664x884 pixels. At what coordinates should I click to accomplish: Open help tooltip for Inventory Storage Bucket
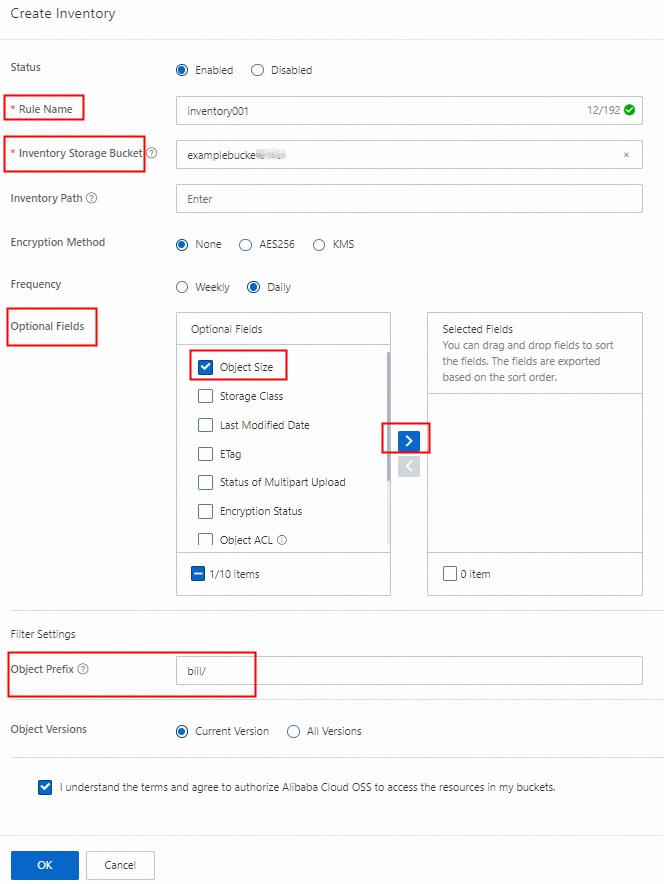[x=150, y=153]
